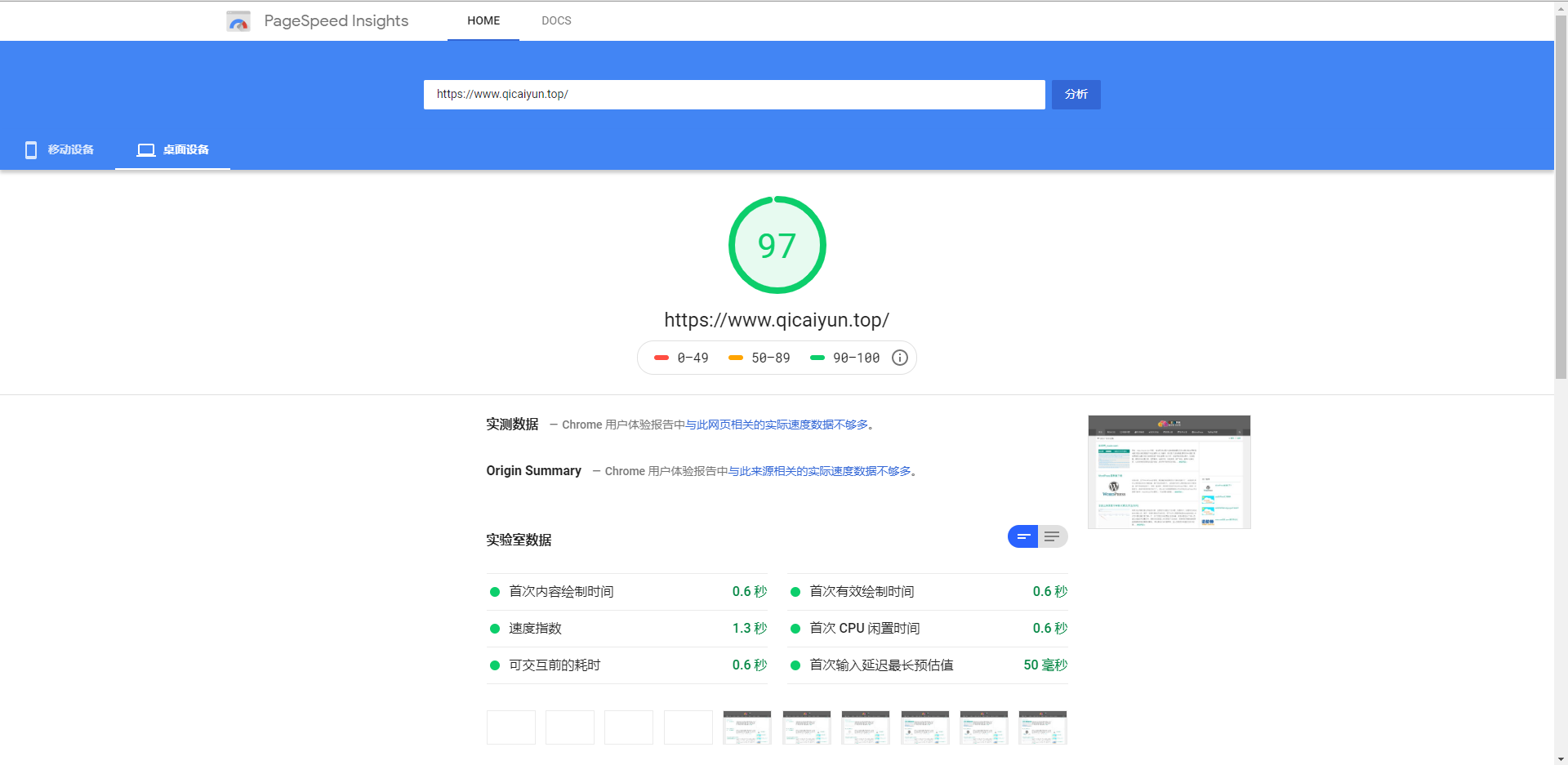This screenshot has height=765, width=1568.
Task: Click the PageSpeed Insights logo icon
Action: coord(238,21)
